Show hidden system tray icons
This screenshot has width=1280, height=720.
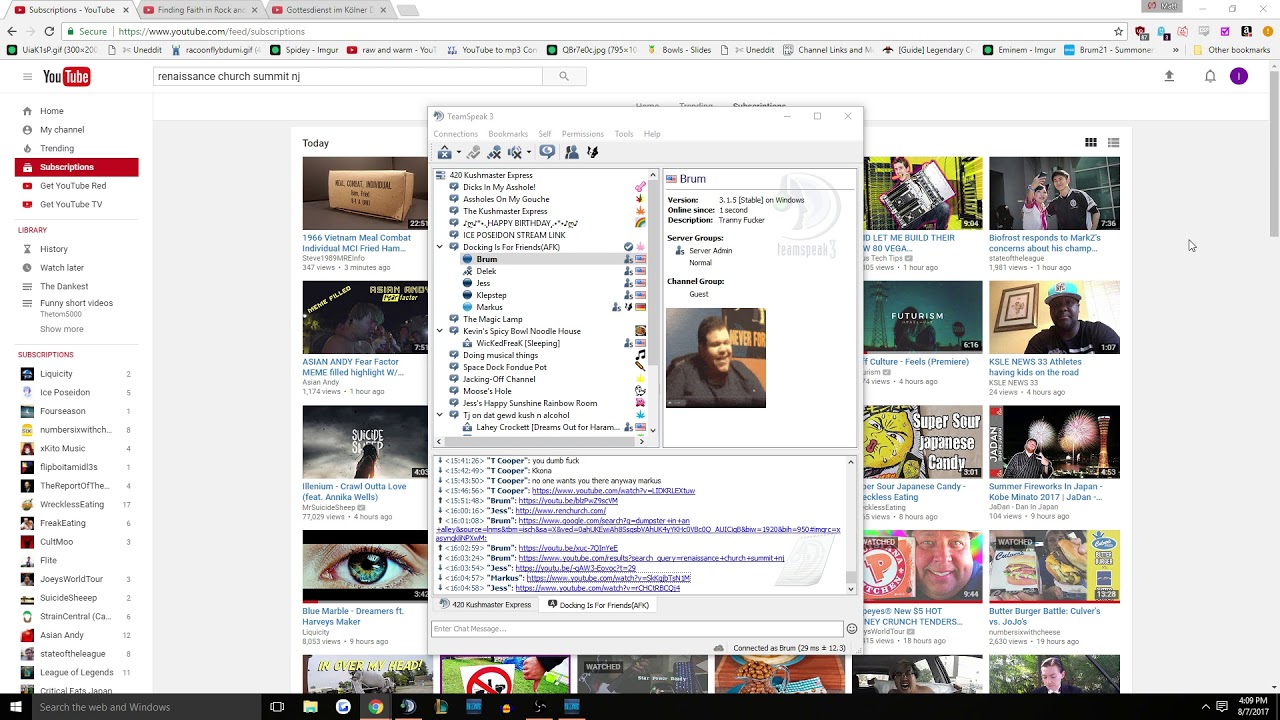1205,707
